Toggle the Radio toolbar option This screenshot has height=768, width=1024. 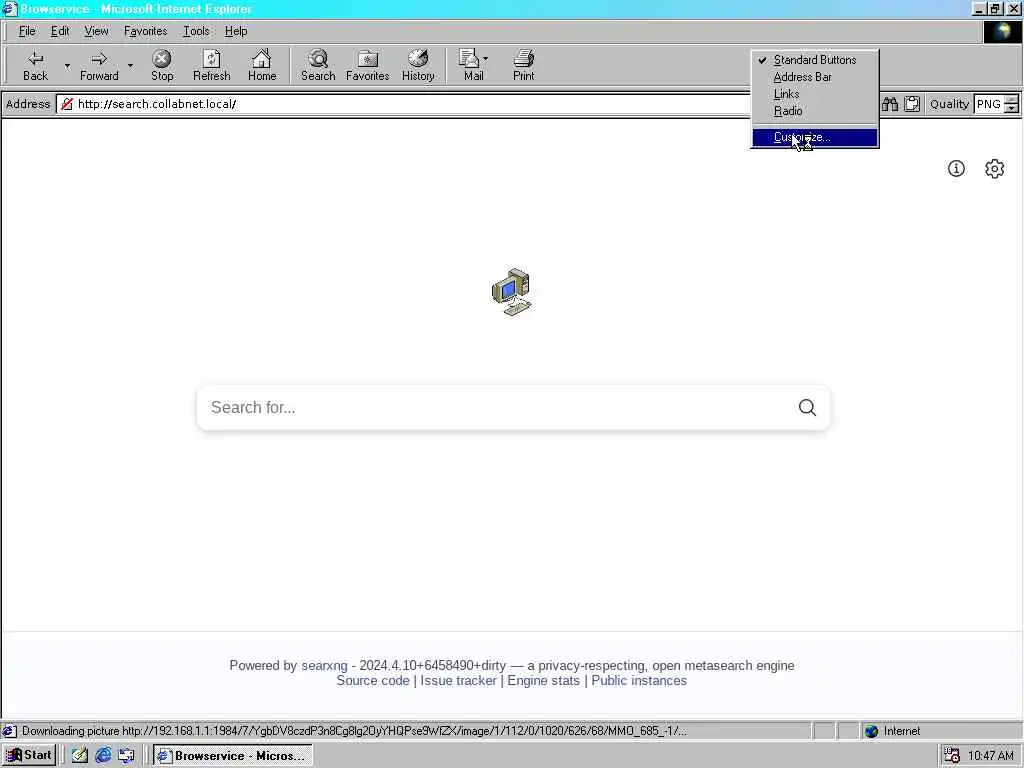(814, 111)
